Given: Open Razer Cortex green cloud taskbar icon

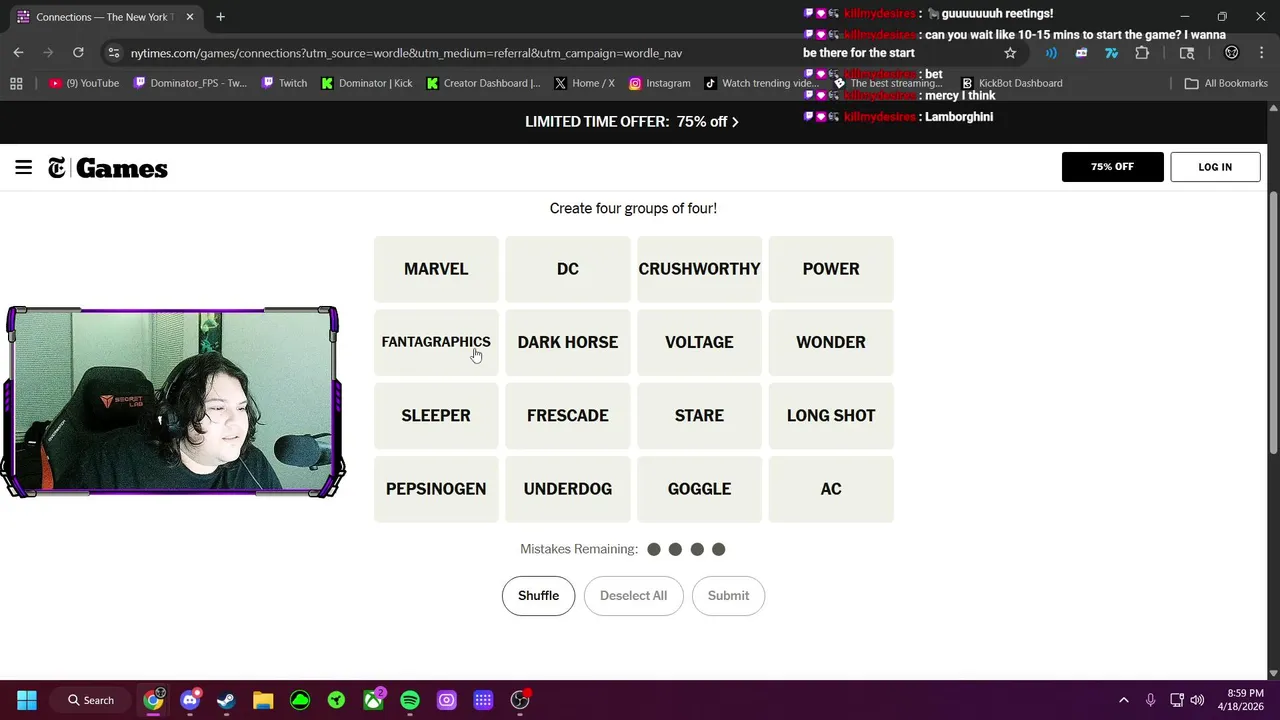Looking at the screenshot, I should (300, 700).
